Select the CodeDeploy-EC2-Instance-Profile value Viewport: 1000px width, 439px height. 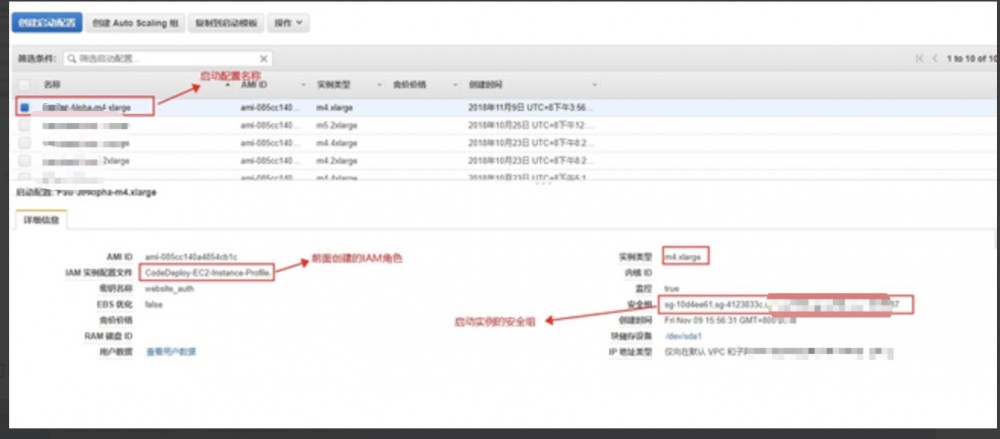pos(207,272)
